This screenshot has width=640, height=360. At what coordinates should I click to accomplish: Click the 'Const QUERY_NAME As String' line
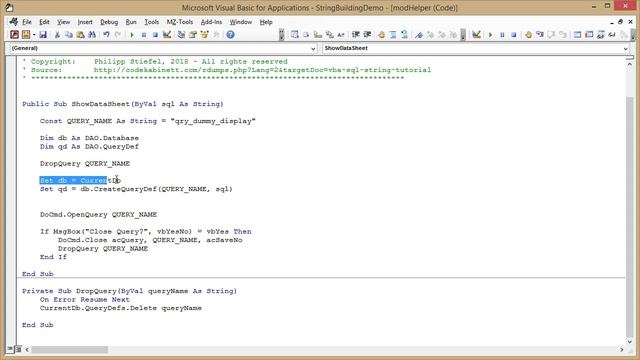pos(148,121)
